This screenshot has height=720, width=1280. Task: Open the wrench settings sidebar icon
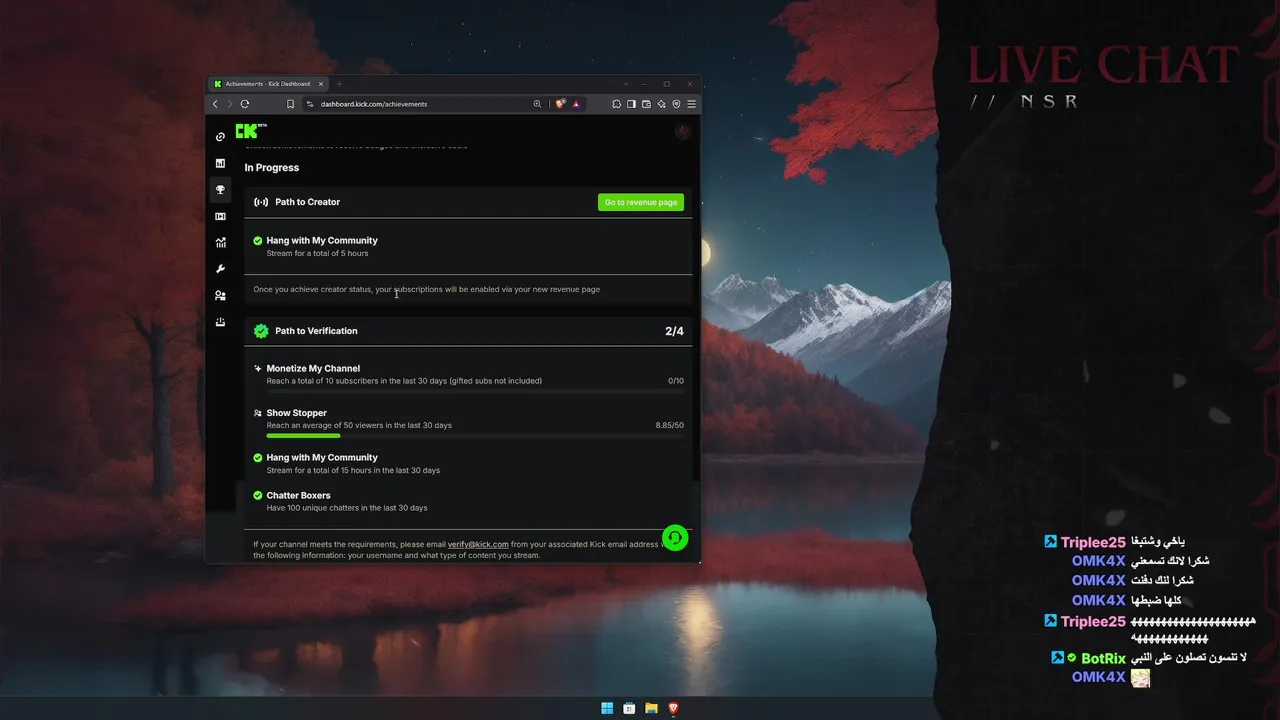(x=220, y=269)
